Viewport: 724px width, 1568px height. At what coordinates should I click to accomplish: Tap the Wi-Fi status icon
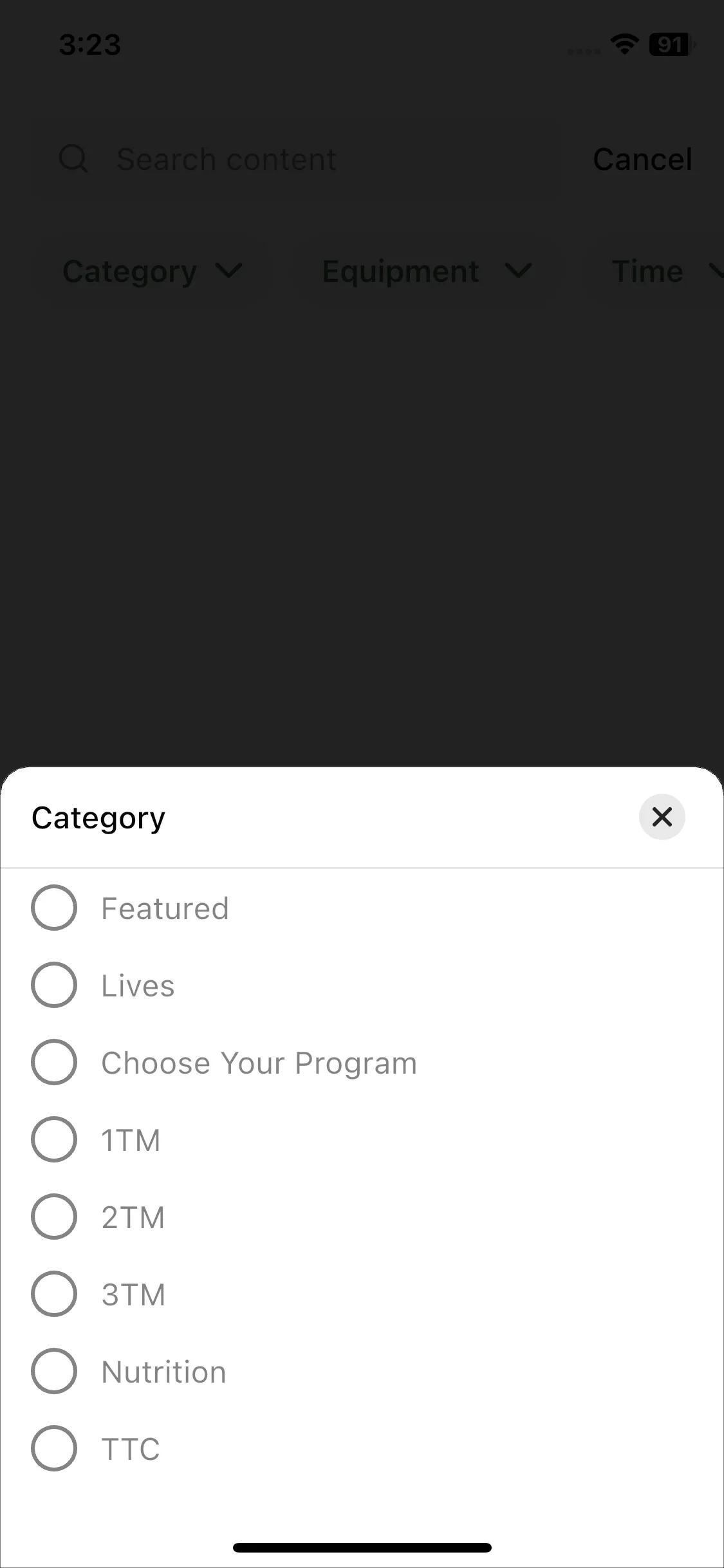pos(624,44)
